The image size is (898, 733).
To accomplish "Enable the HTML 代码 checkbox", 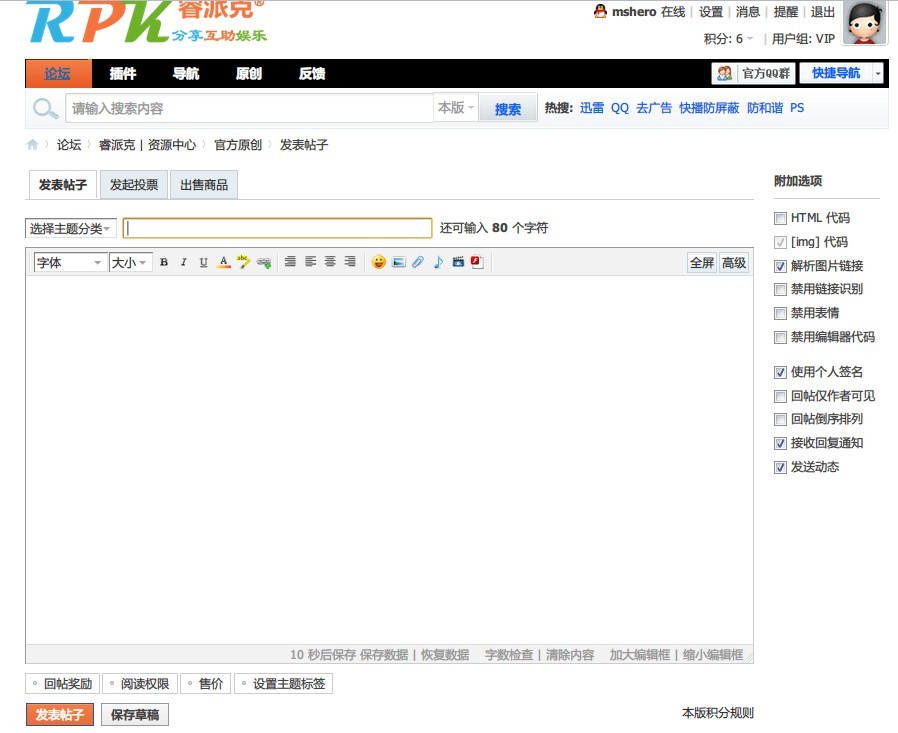I will 780,218.
